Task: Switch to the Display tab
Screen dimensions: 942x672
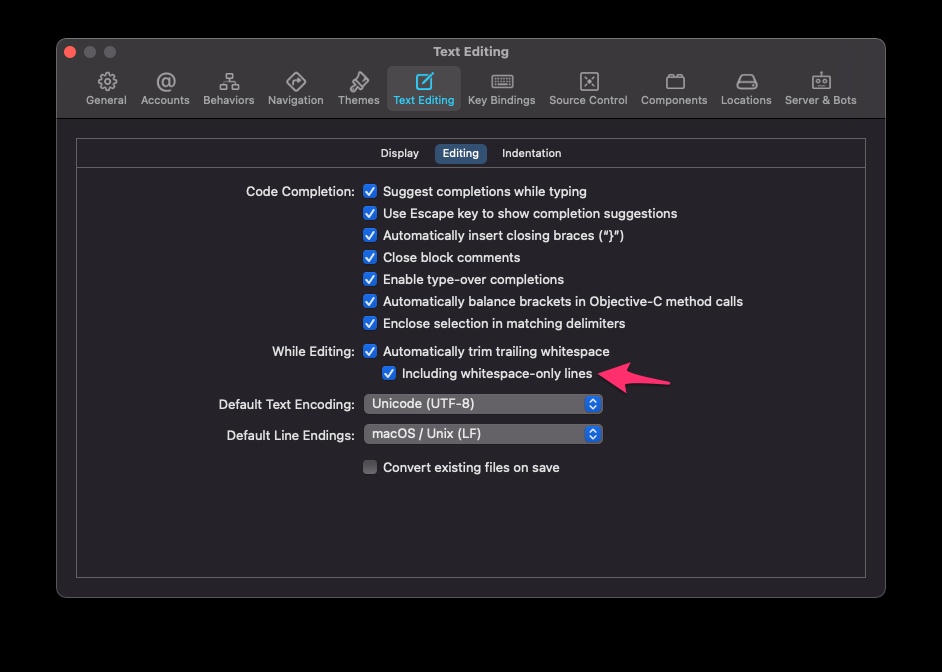Action: (x=400, y=153)
